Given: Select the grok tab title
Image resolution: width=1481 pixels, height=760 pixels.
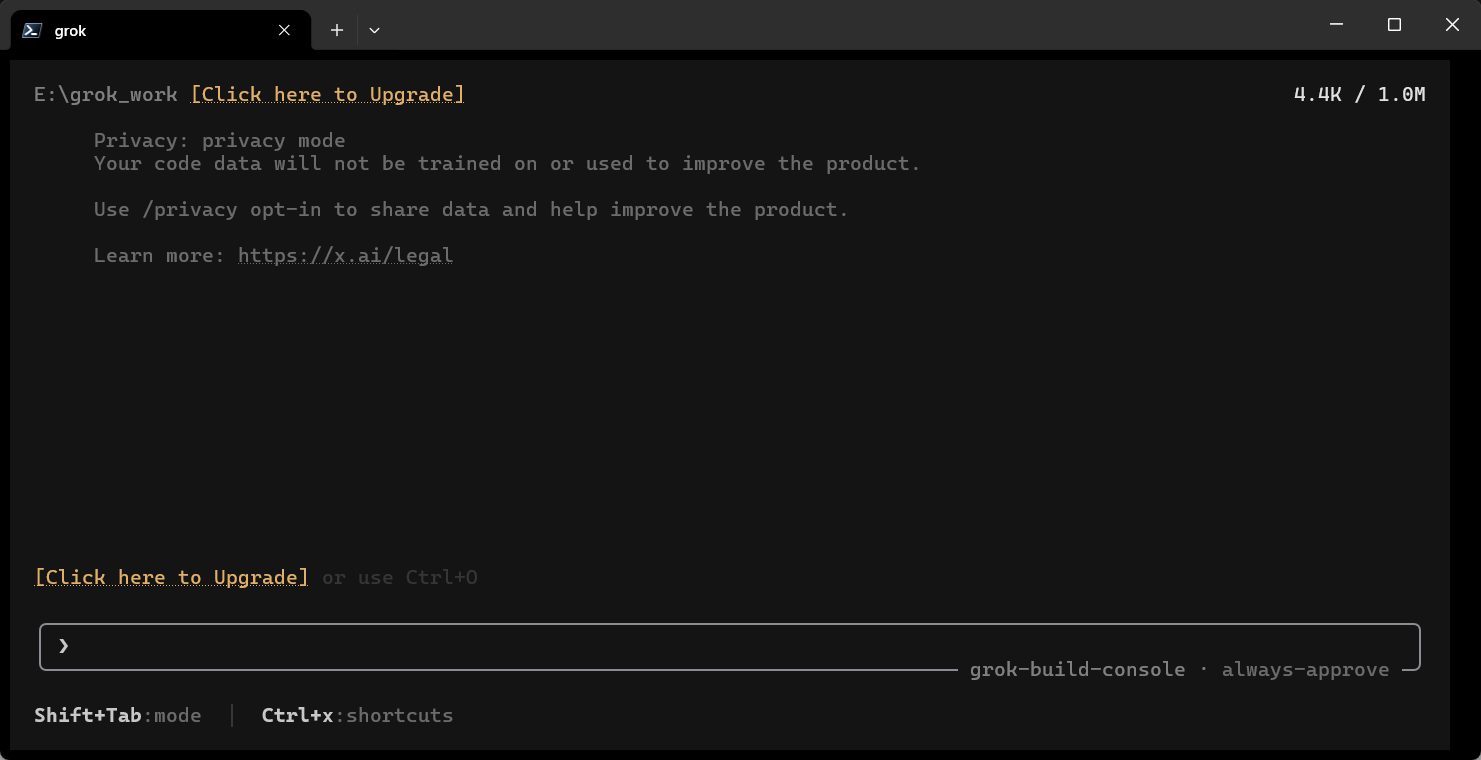Looking at the screenshot, I should point(70,31).
